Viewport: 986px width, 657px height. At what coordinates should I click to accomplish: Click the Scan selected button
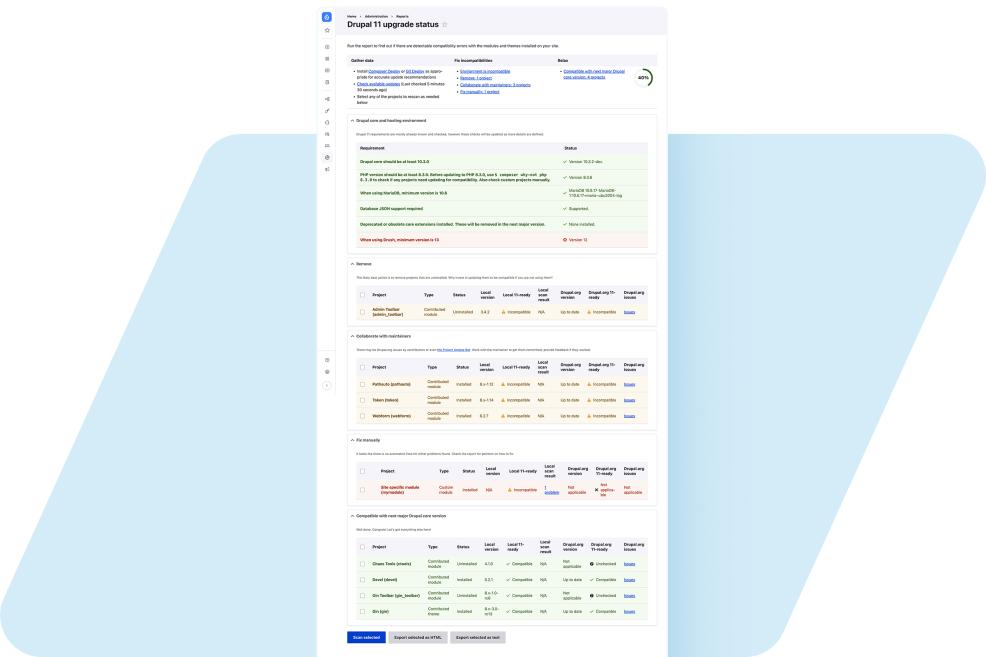366,636
